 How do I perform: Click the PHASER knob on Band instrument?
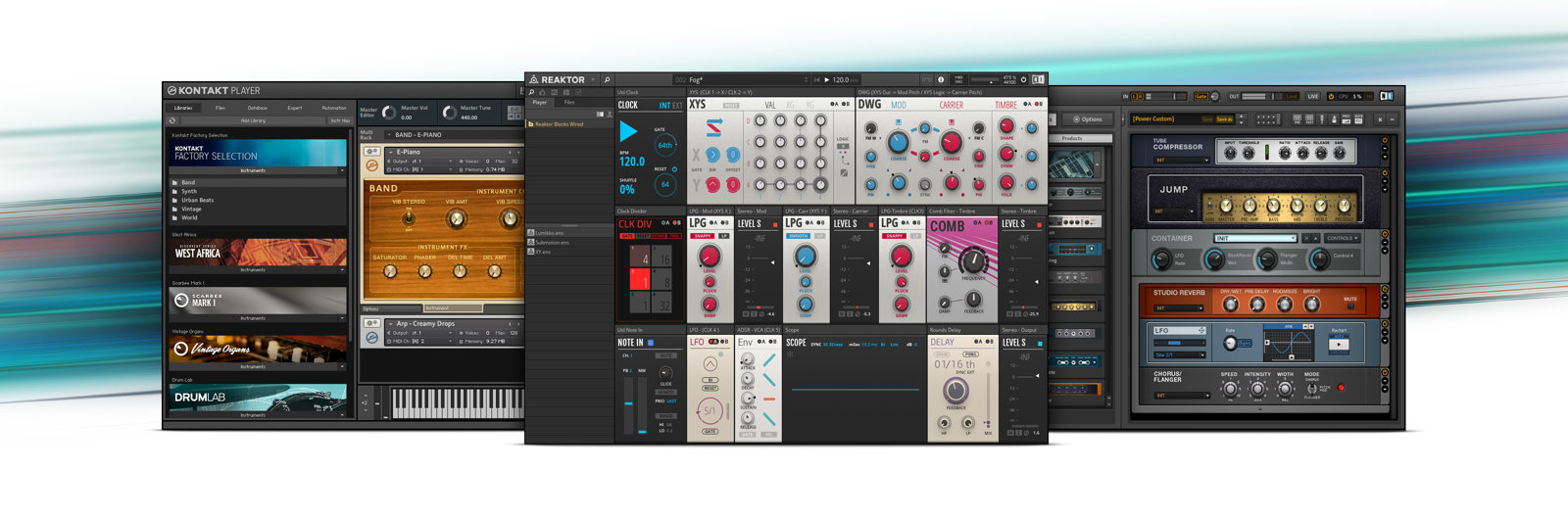425,270
